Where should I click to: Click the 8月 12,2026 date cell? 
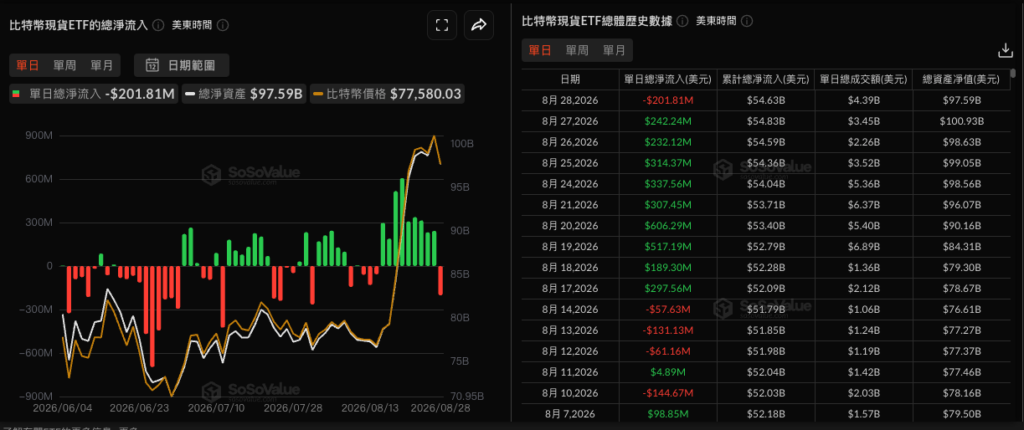[569, 350]
